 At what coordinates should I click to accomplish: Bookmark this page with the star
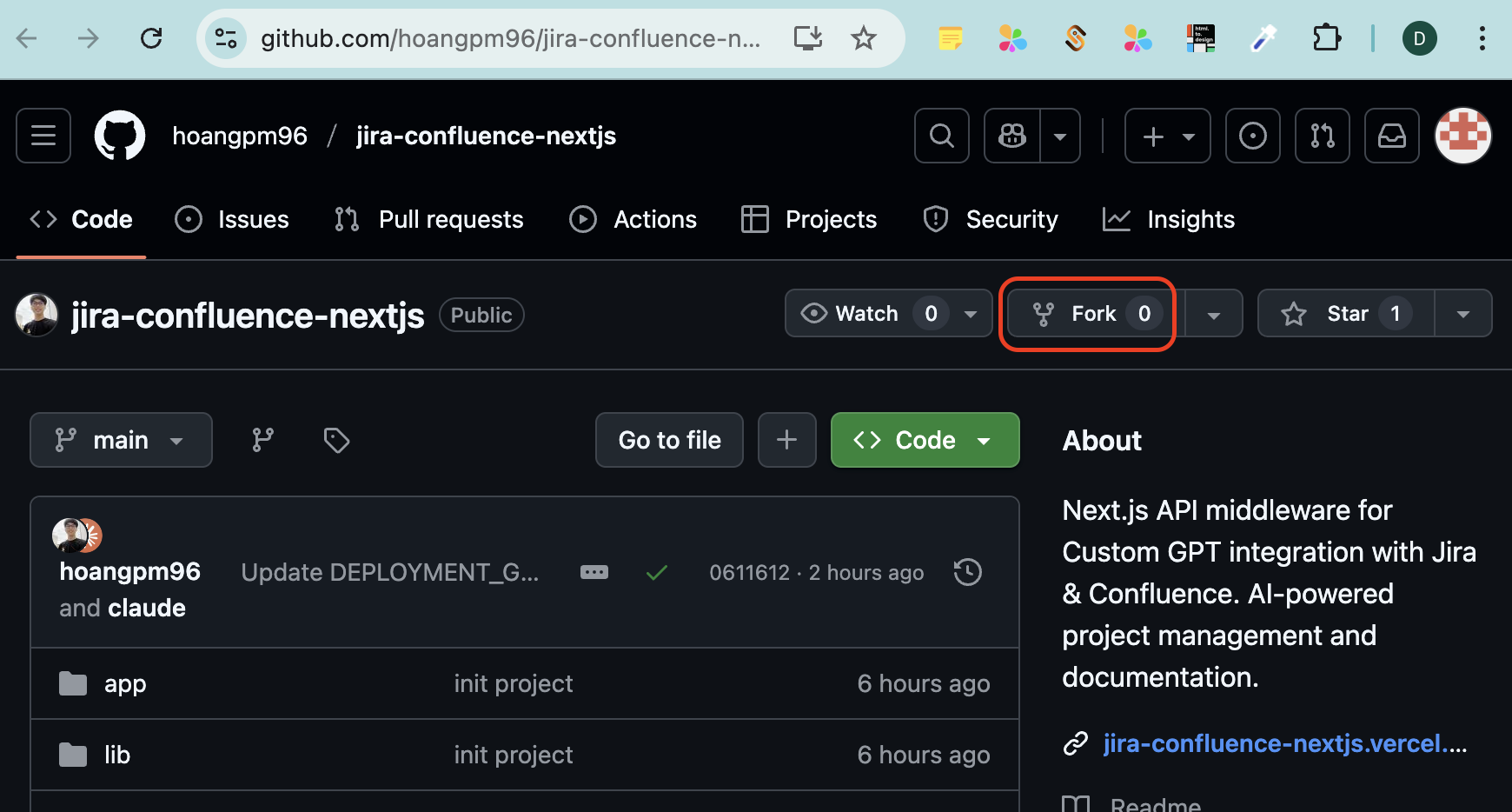point(863,38)
